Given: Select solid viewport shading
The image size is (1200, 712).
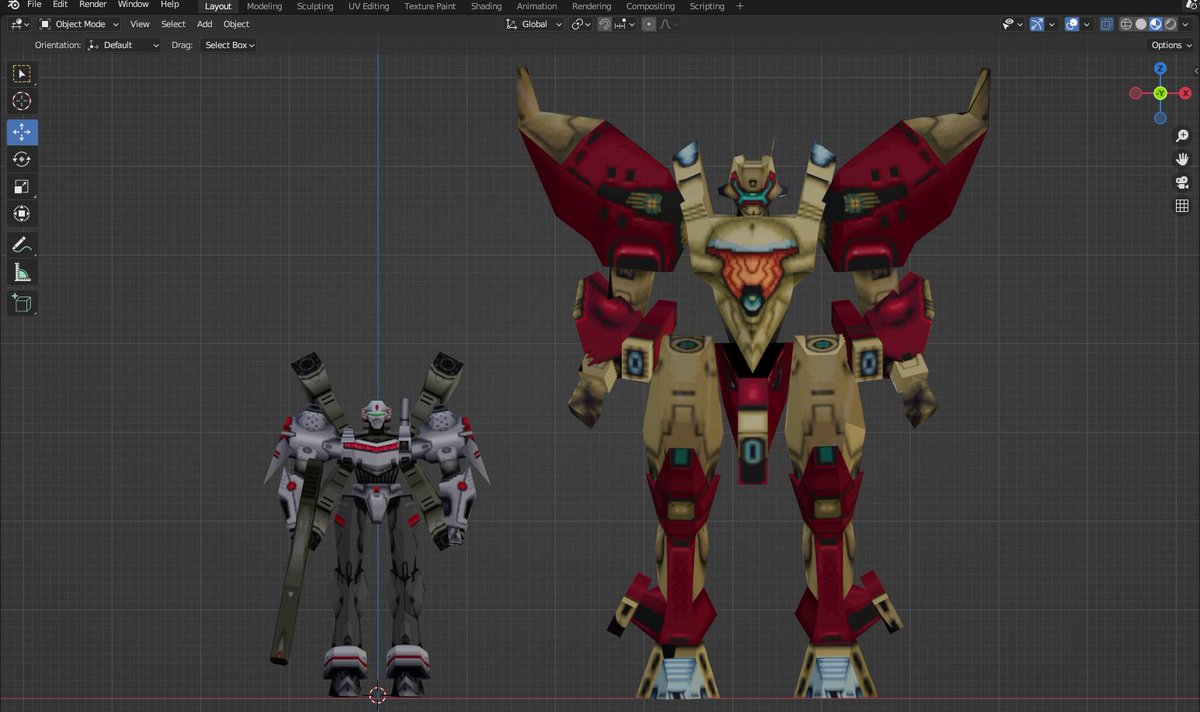Looking at the screenshot, I should click(x=1141, y=24).
